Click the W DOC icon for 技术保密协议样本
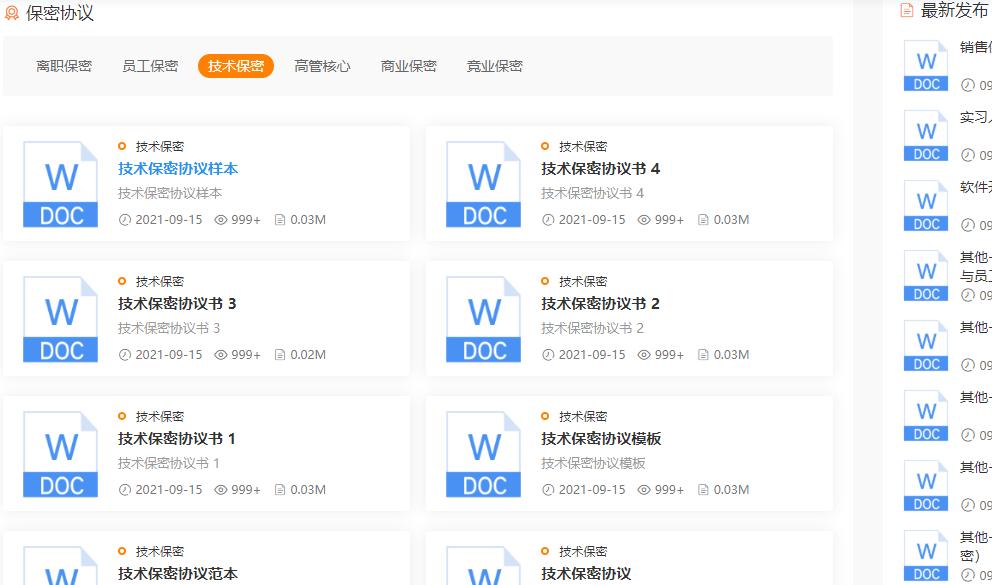The image size is (992, 585). 58,185
